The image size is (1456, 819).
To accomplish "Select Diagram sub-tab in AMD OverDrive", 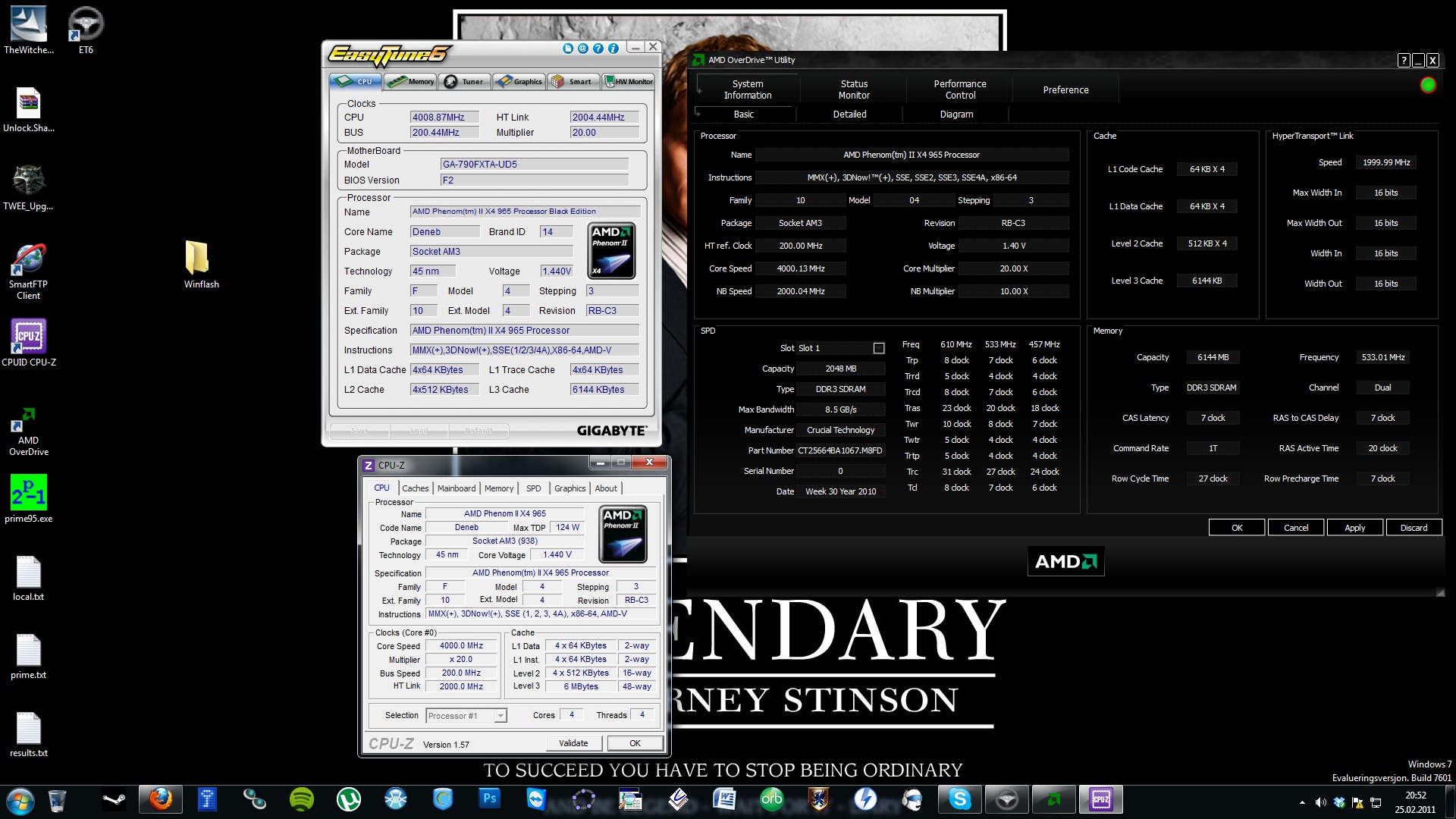I will coord(956,114).
